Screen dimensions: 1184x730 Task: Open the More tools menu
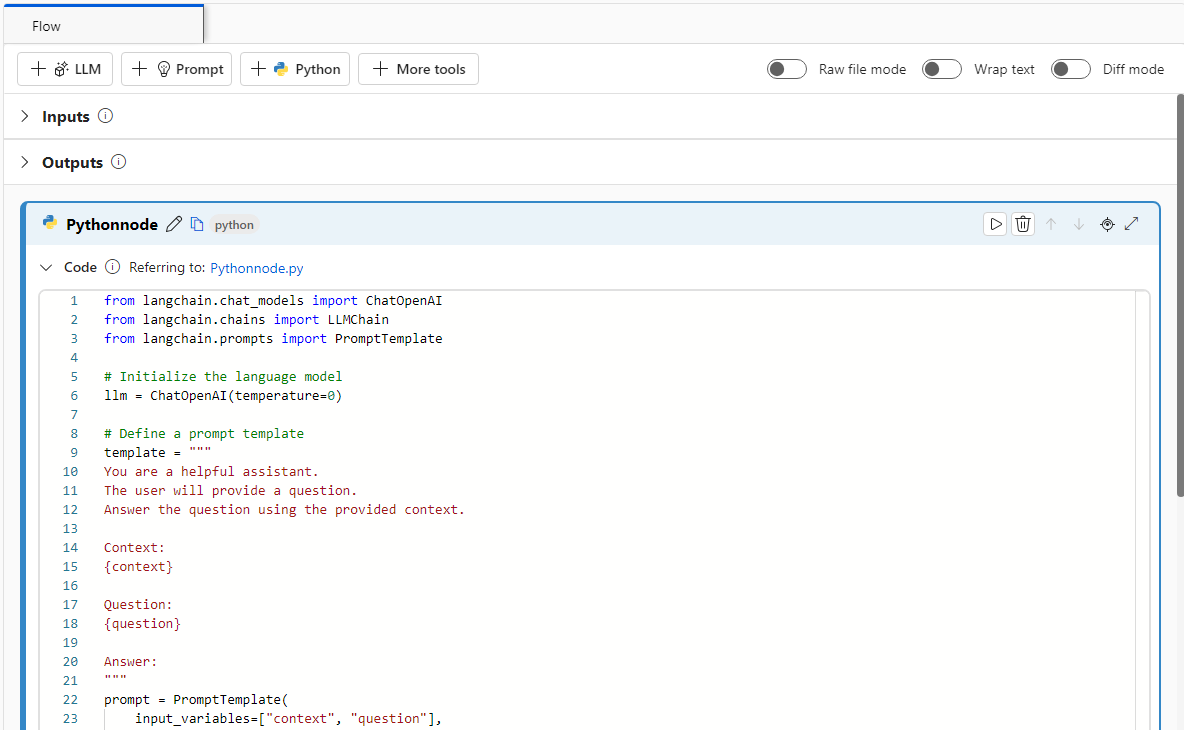click(418, 69)
